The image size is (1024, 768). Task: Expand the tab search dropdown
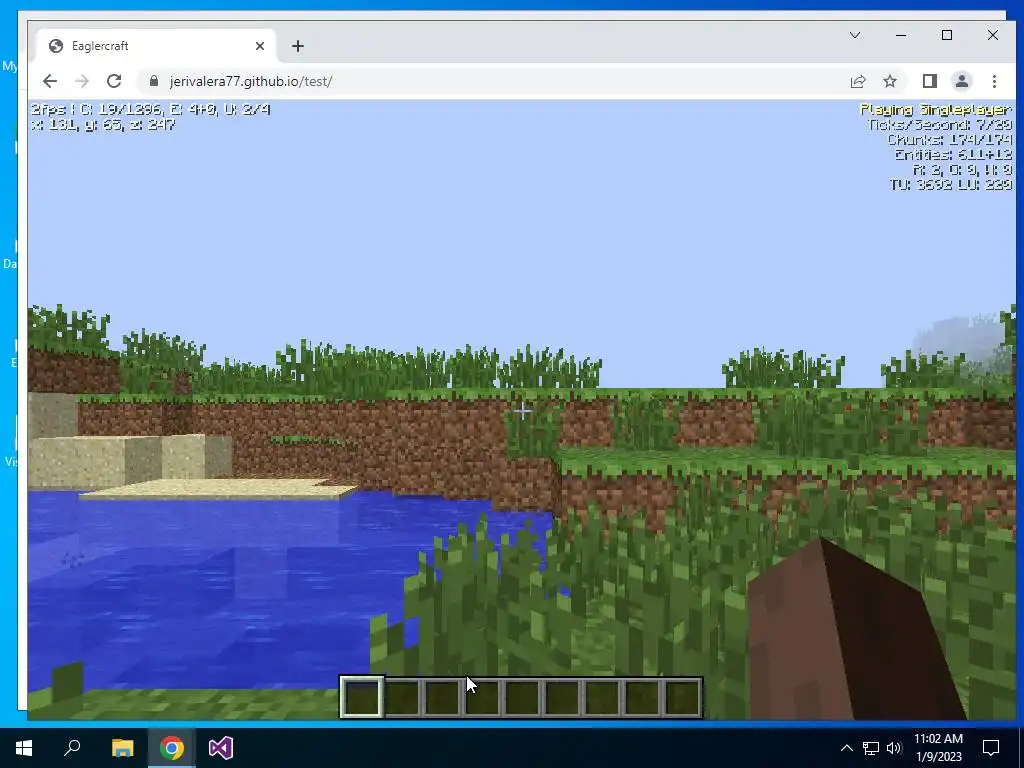tap(854, 35)
